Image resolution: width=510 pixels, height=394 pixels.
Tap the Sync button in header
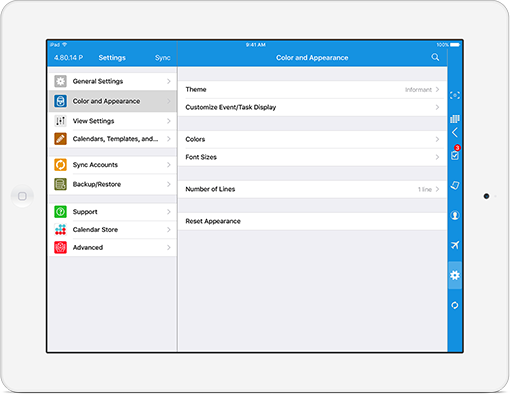[162, 58]
